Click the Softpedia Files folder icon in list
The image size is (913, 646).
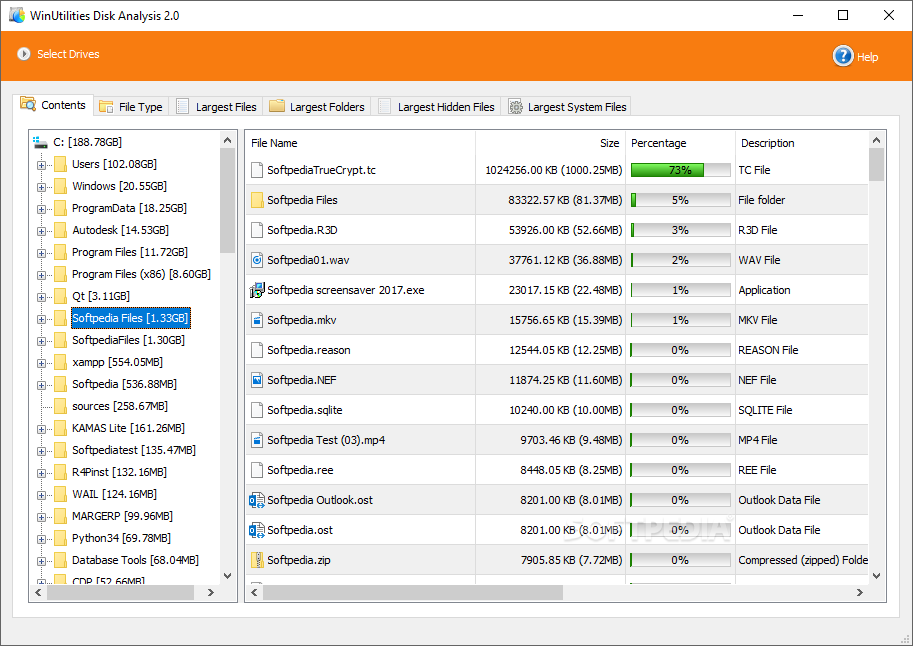(x=257, y=200)
